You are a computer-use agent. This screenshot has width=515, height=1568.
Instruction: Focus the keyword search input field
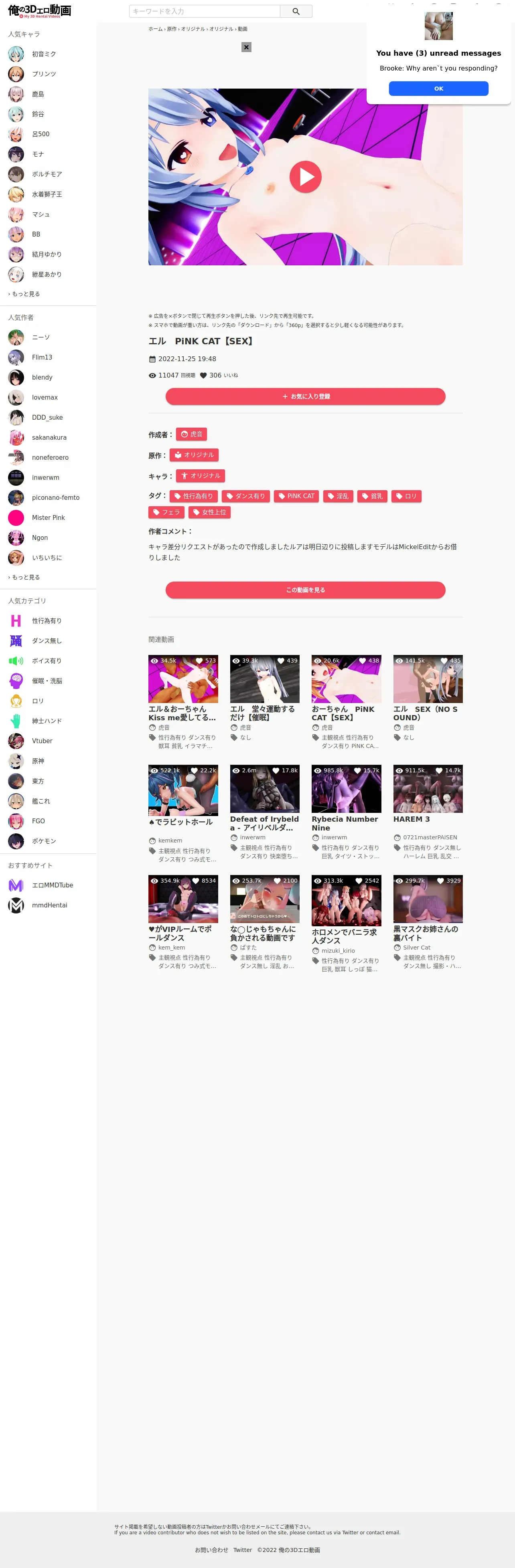point(205,11)
